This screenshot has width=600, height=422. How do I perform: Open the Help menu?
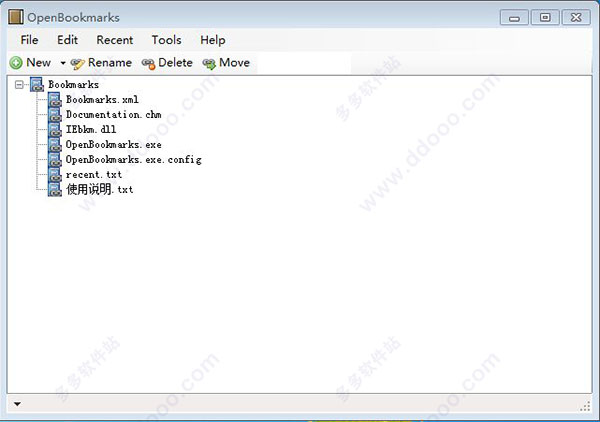213,40
